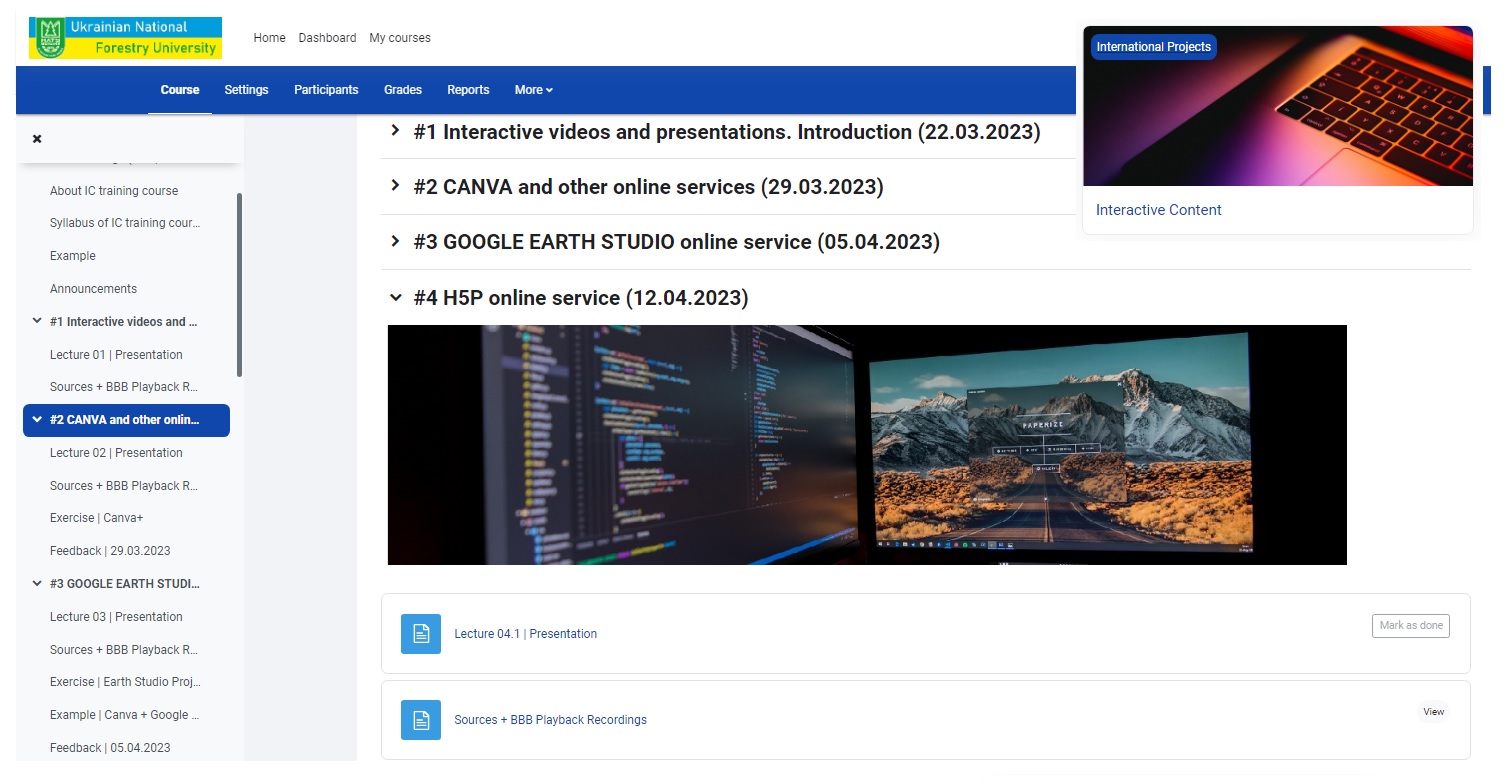Image resolution: width=1506 pixels, height=784 pixels.
Task: Select #1 Interactive videos section in index
Action: tap(123, 322)
